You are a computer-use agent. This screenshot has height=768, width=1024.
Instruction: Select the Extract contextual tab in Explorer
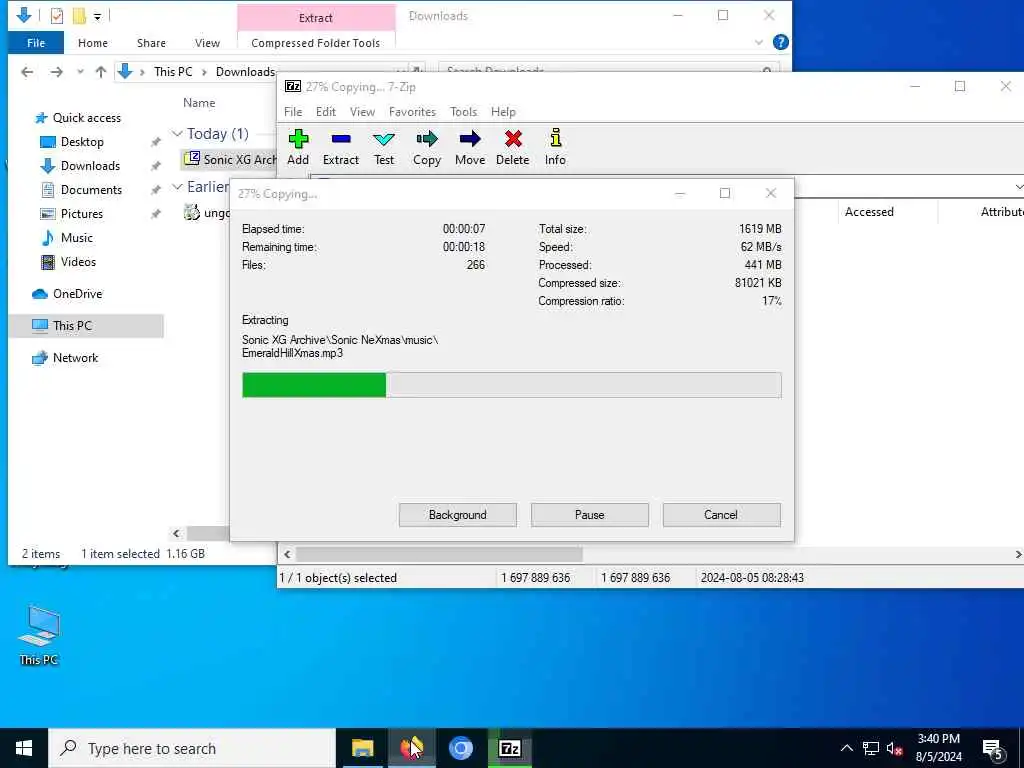(316, 18)
